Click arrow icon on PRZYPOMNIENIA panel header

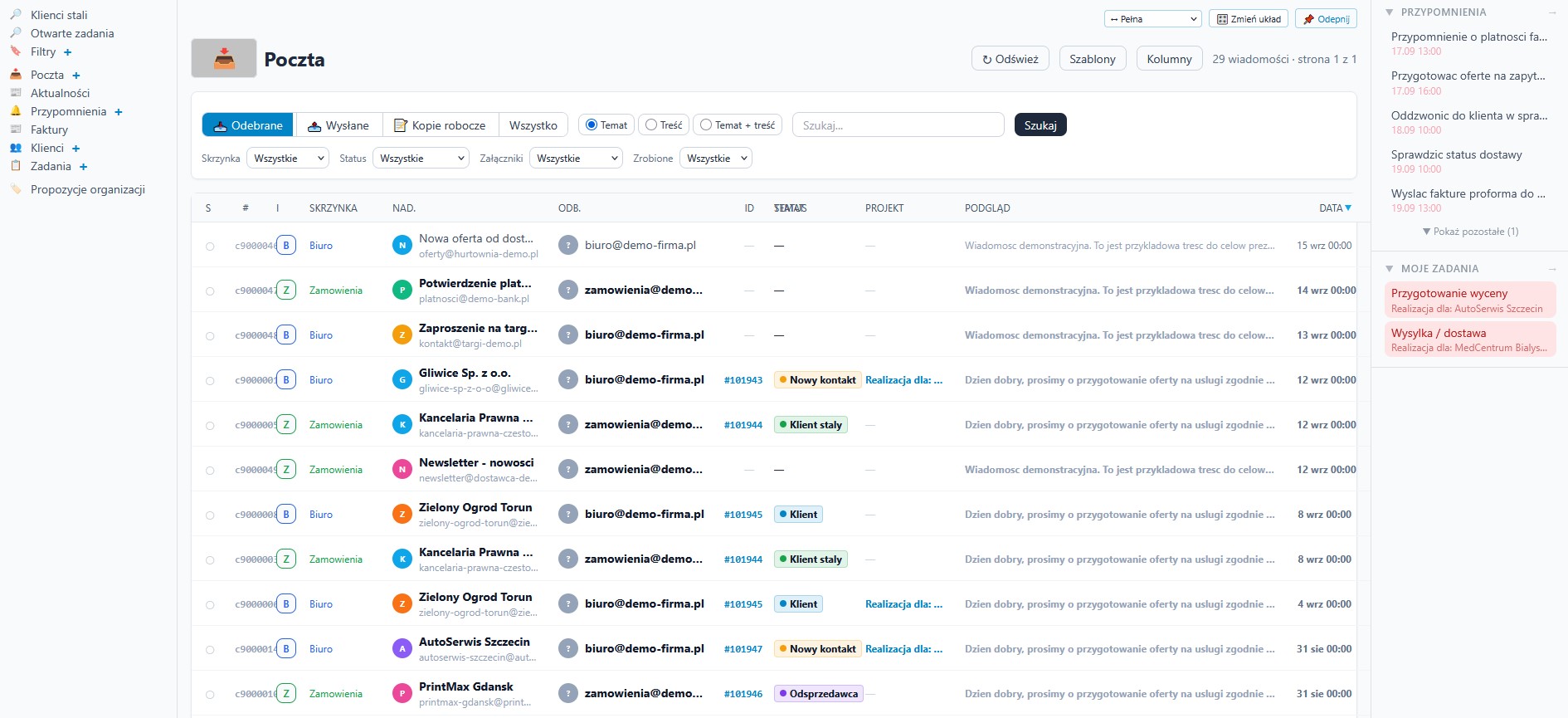1551,12
